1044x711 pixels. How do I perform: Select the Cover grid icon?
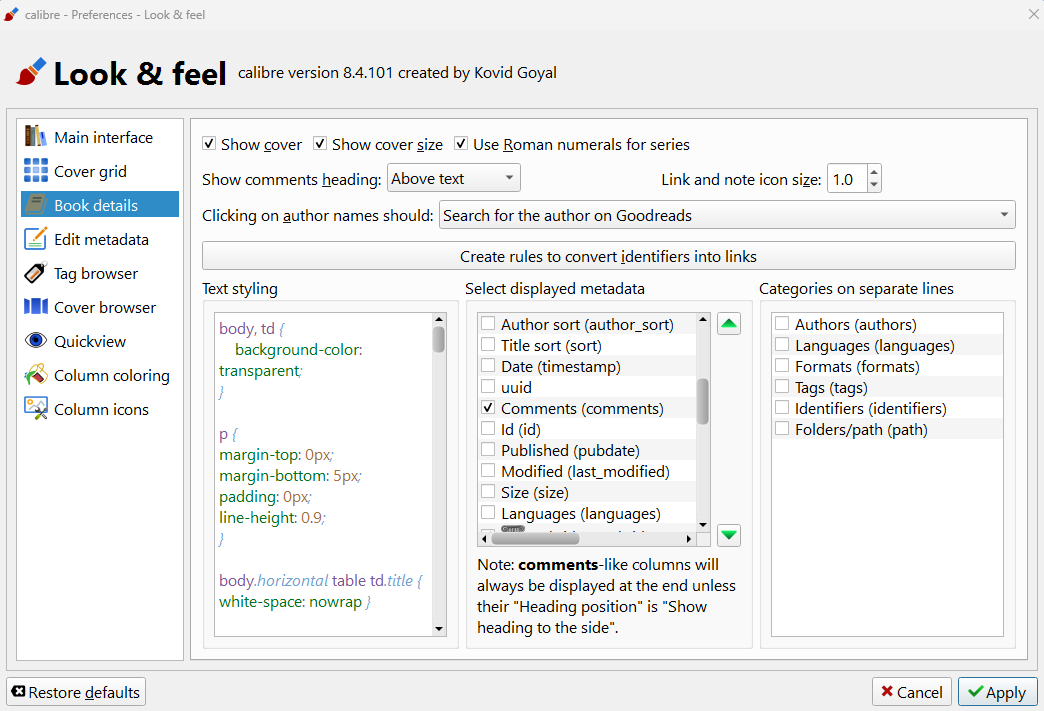point(36,171)
